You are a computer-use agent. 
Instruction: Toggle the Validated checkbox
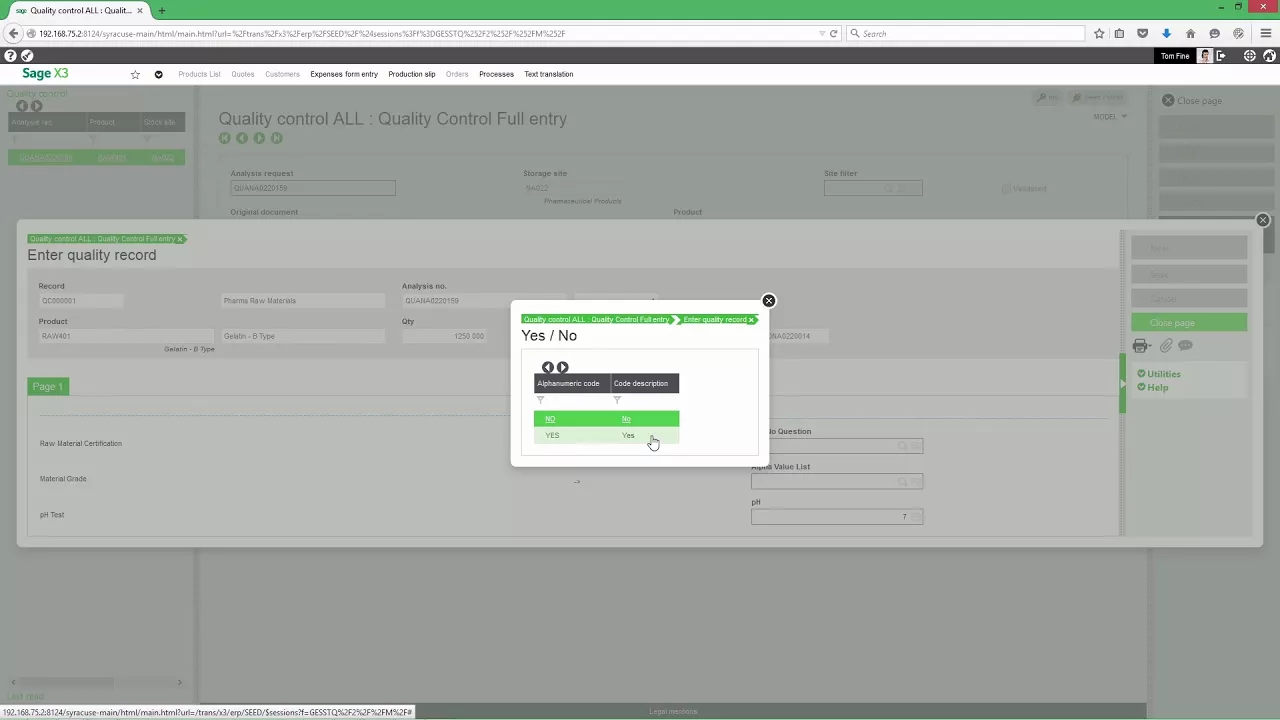click(1006, 189)
